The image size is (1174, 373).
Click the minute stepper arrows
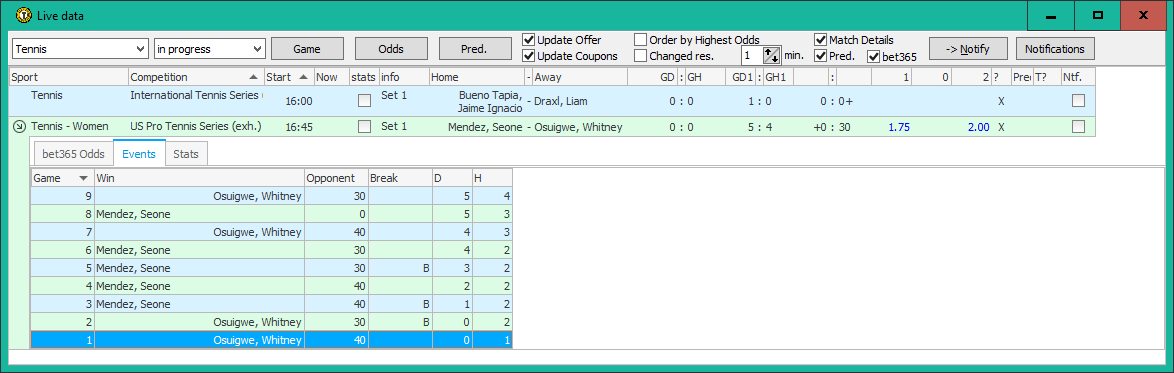pyautogui.click(x=771, y=55)
